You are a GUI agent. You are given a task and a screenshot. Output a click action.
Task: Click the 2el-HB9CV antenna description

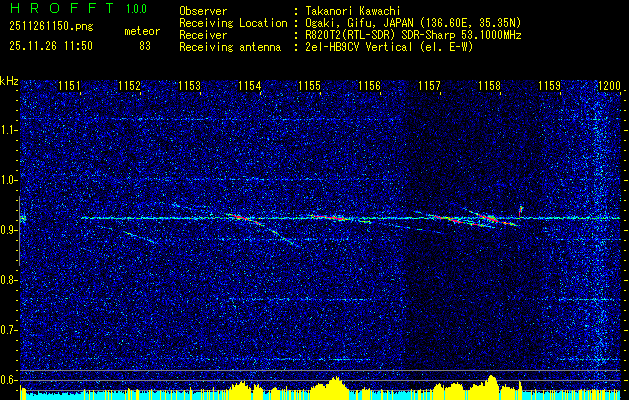tap(389, 47)
